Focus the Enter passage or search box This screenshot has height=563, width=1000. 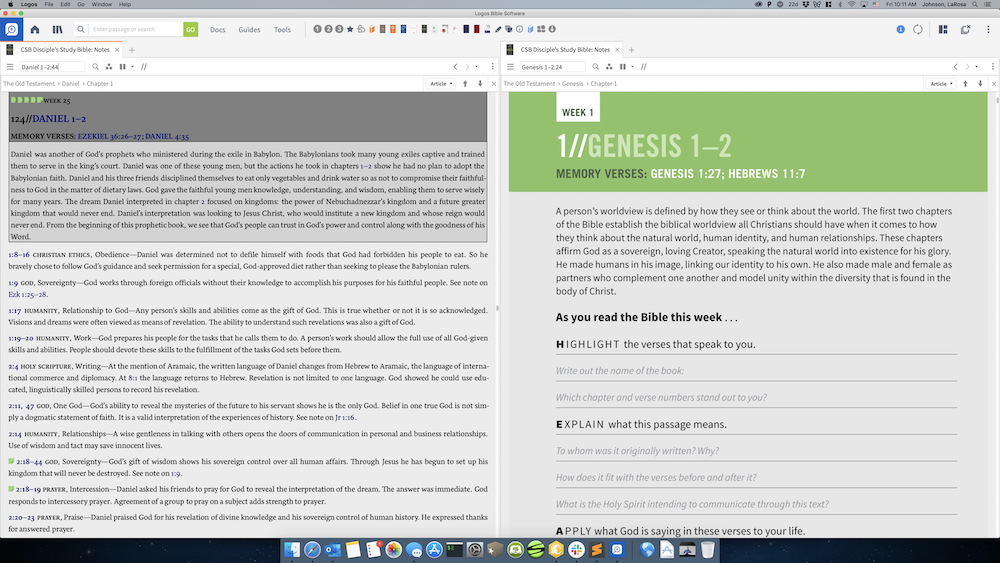pyautogui.click(x=136, y=29)
